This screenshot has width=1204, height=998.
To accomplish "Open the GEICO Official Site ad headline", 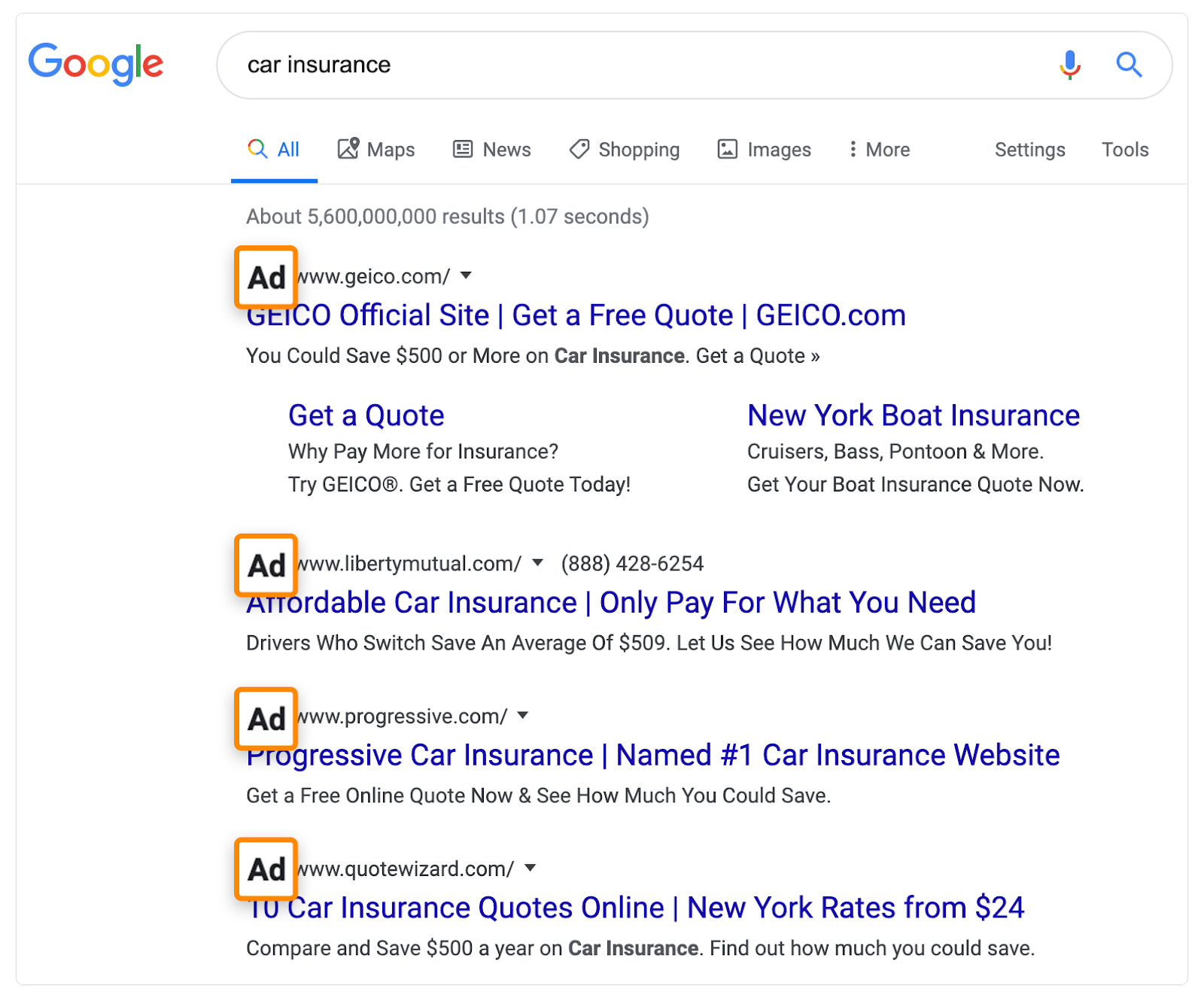I will pyautogui.click(x=576, y=315).
